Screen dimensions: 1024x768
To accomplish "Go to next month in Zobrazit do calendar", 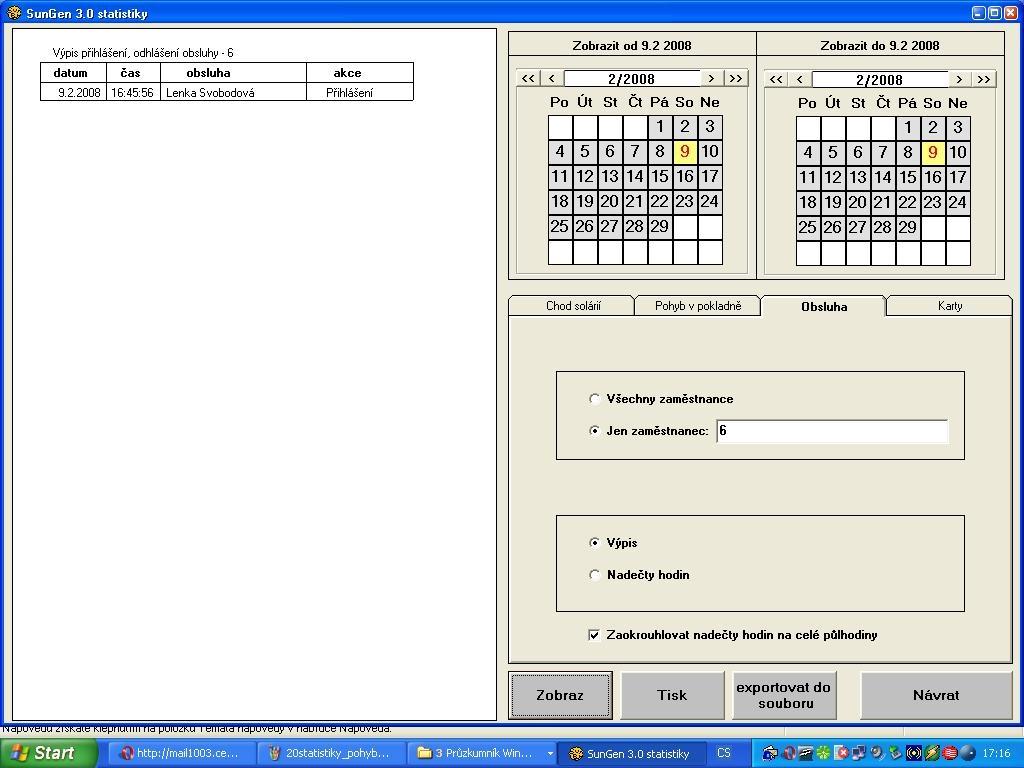I will (959, 80).
